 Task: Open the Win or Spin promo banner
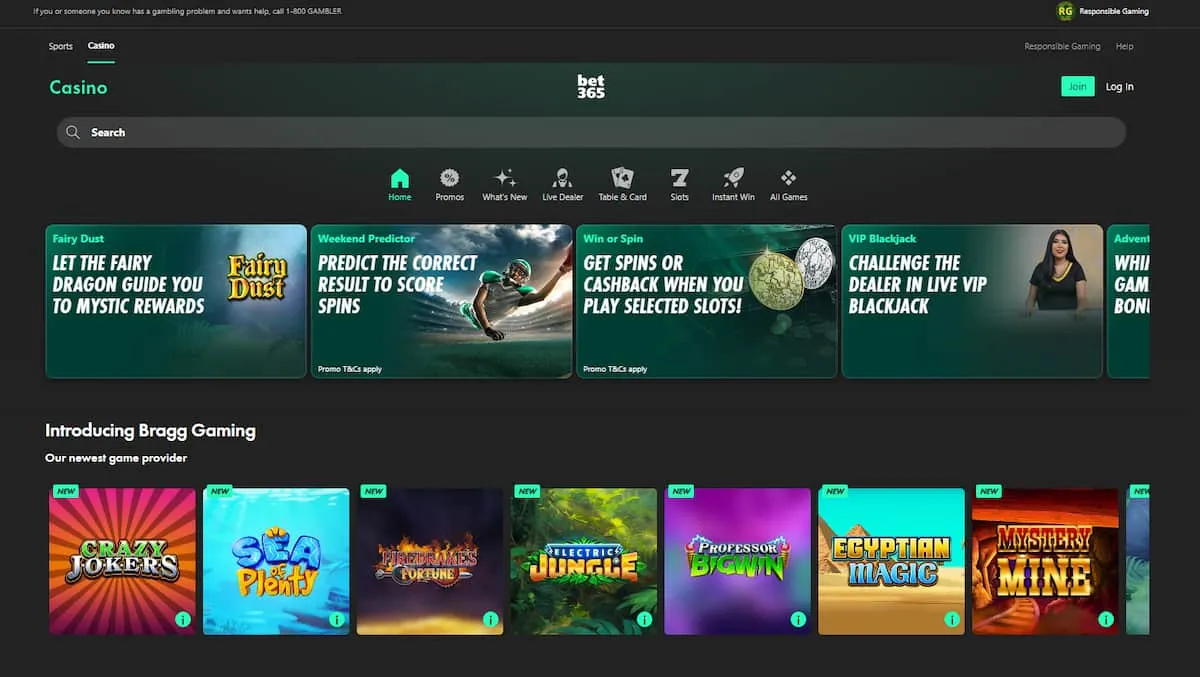(x=707, y=301)
